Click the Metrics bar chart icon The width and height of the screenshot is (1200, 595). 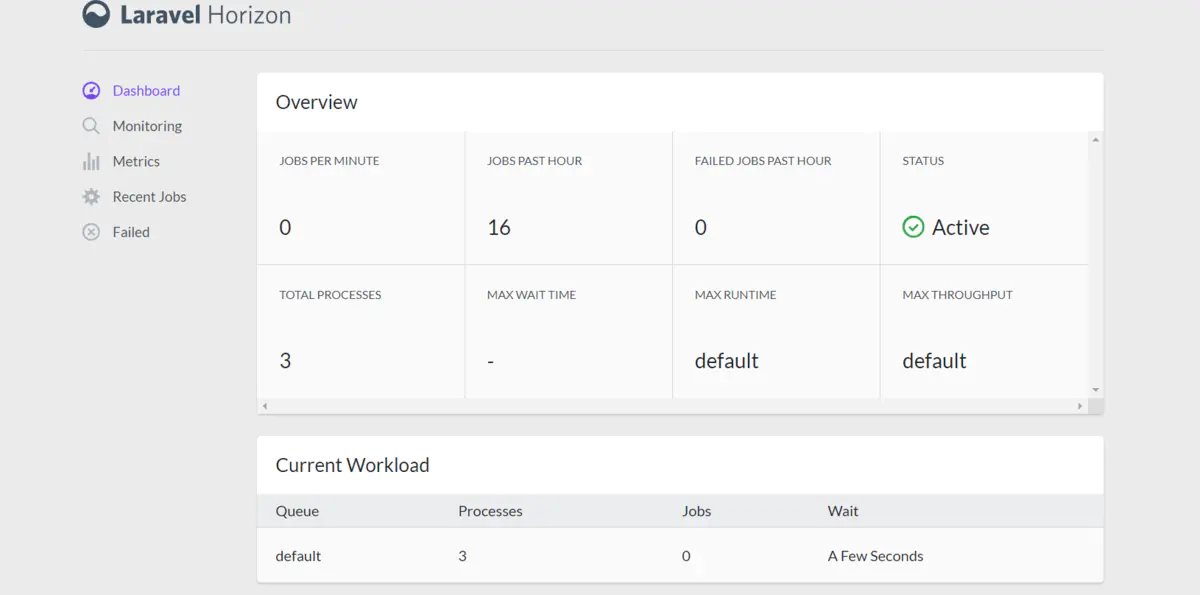pos(91,161)
